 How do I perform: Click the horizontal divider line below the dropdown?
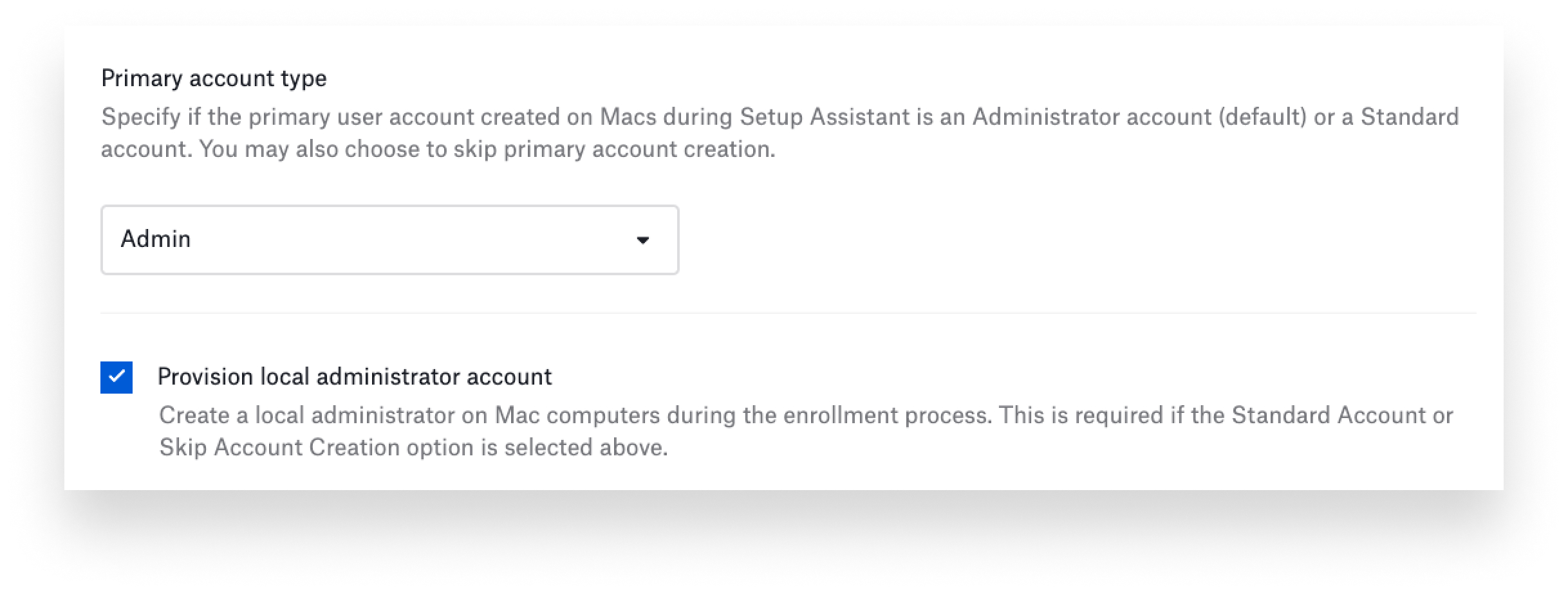[788, 314]
